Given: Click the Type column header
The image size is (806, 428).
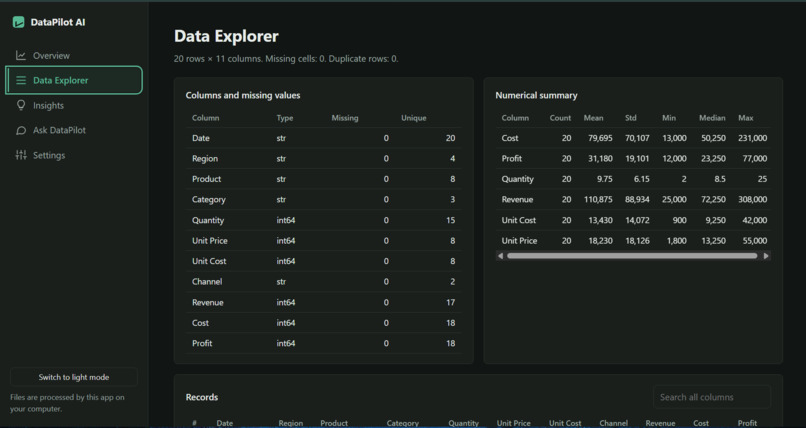Looking at the screenshot, I should (285, 118).
